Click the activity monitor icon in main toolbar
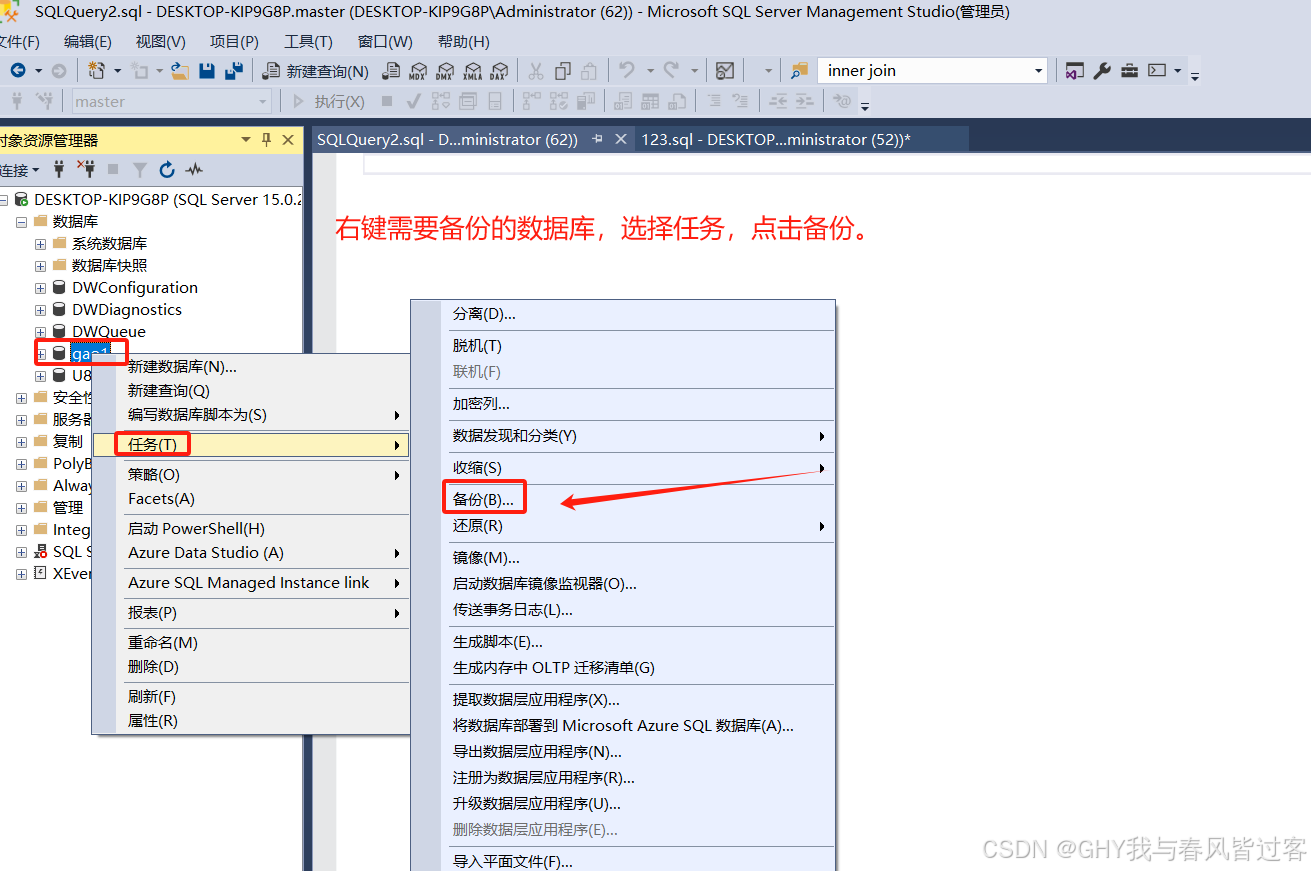The width and height of the screenshot is (1311, 871). pos(726,71)
